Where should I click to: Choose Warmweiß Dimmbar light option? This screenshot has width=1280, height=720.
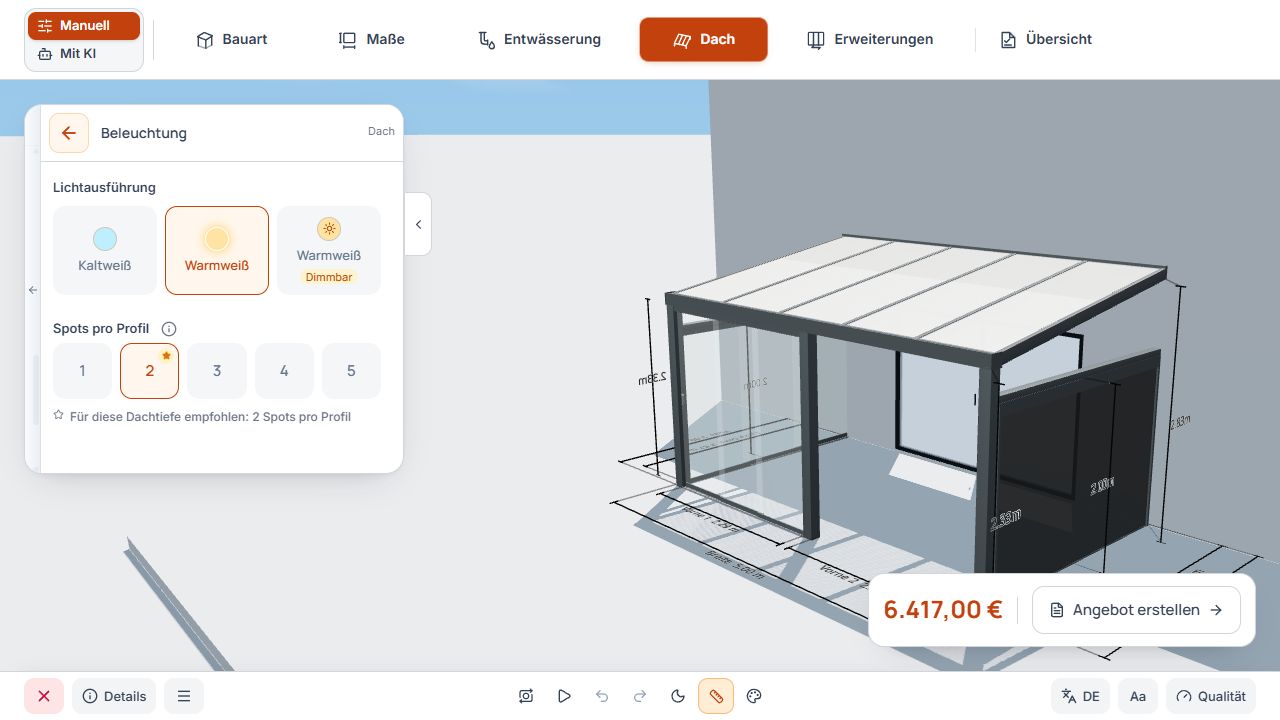click(x=329, y=250)
